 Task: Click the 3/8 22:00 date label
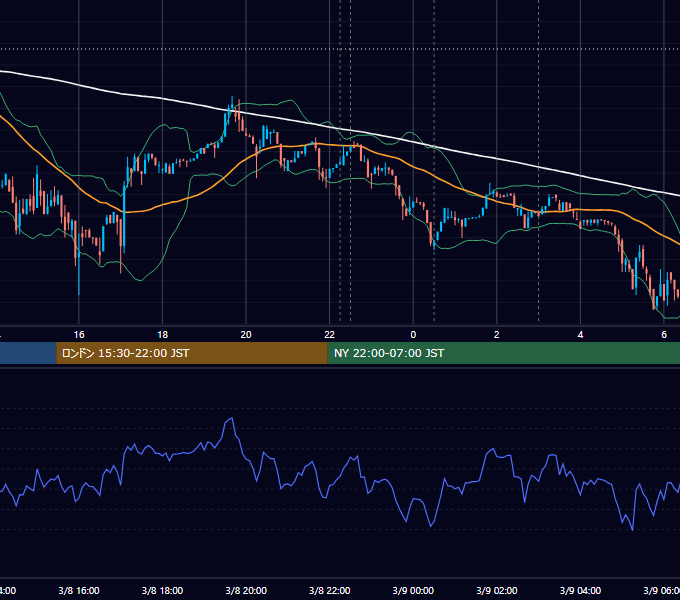point(330,590)
